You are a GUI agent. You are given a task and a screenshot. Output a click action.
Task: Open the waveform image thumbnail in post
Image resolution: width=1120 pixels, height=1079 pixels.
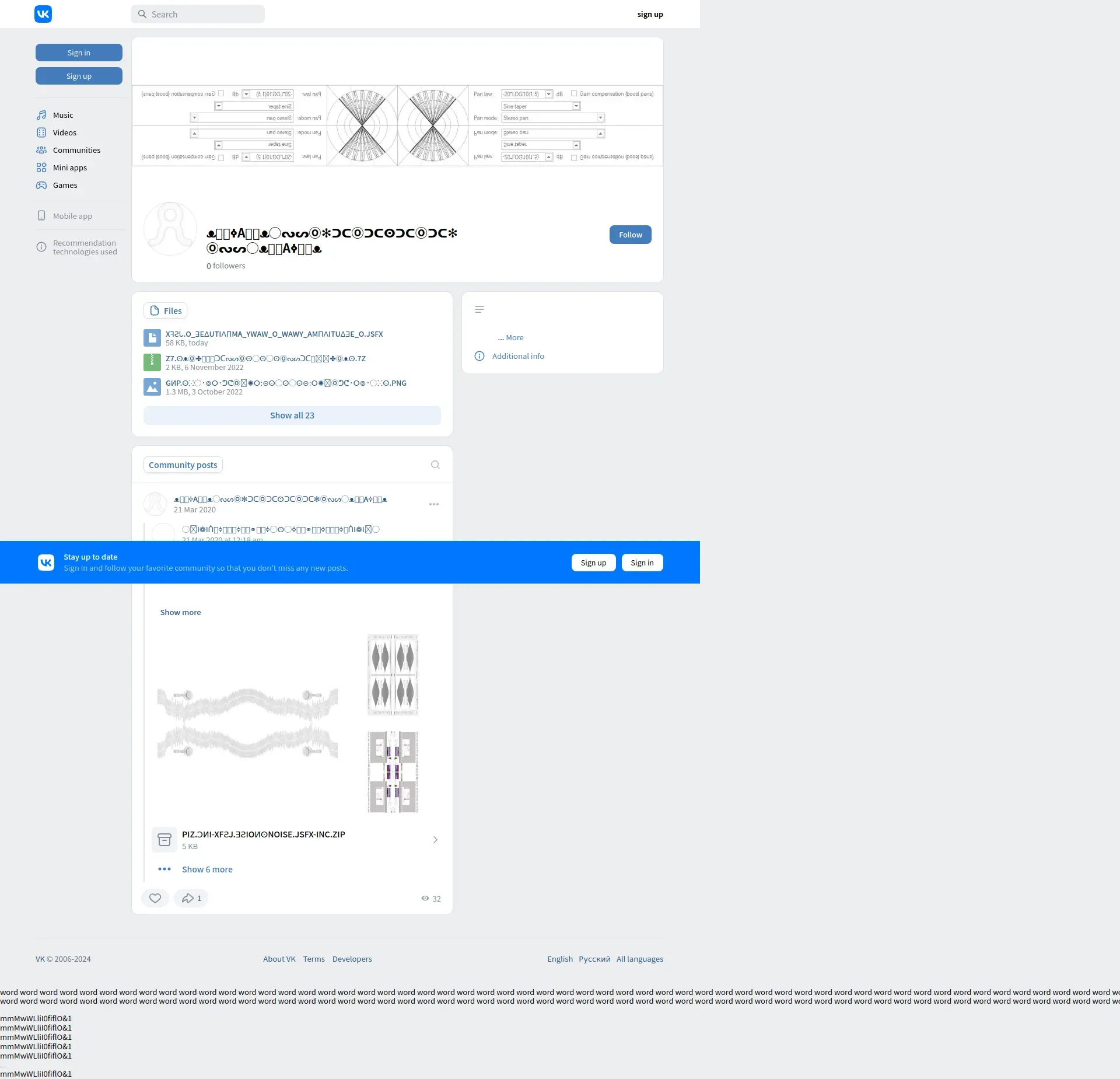coord(247,723)
